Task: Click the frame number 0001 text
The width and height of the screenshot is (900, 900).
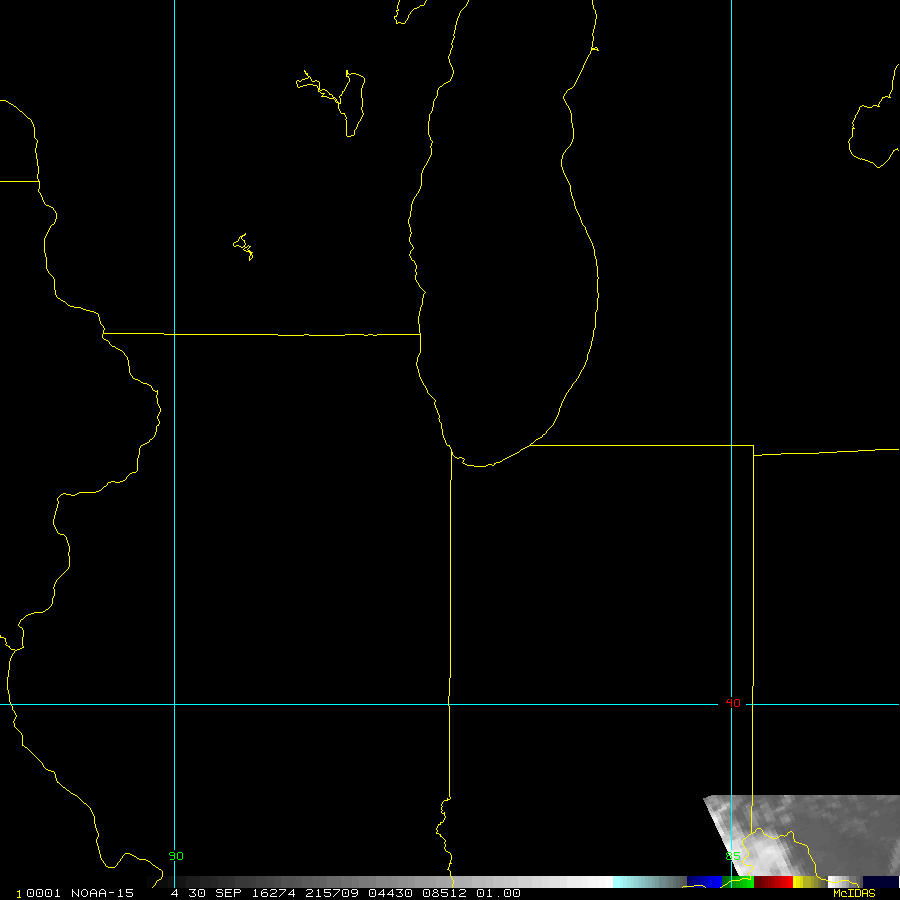Action: [x=43, y=893]
